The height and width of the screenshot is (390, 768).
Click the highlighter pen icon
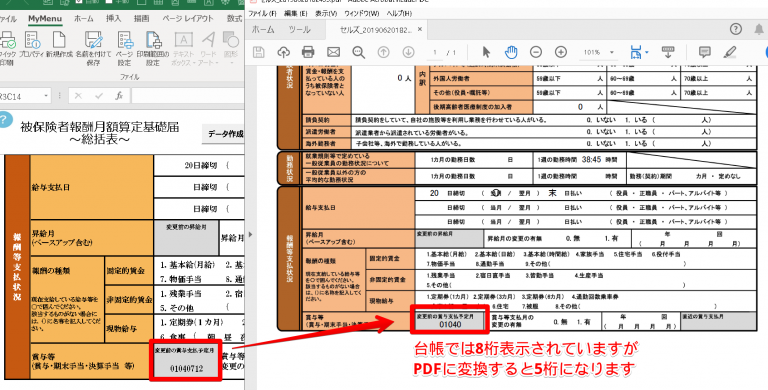[730, 52]
